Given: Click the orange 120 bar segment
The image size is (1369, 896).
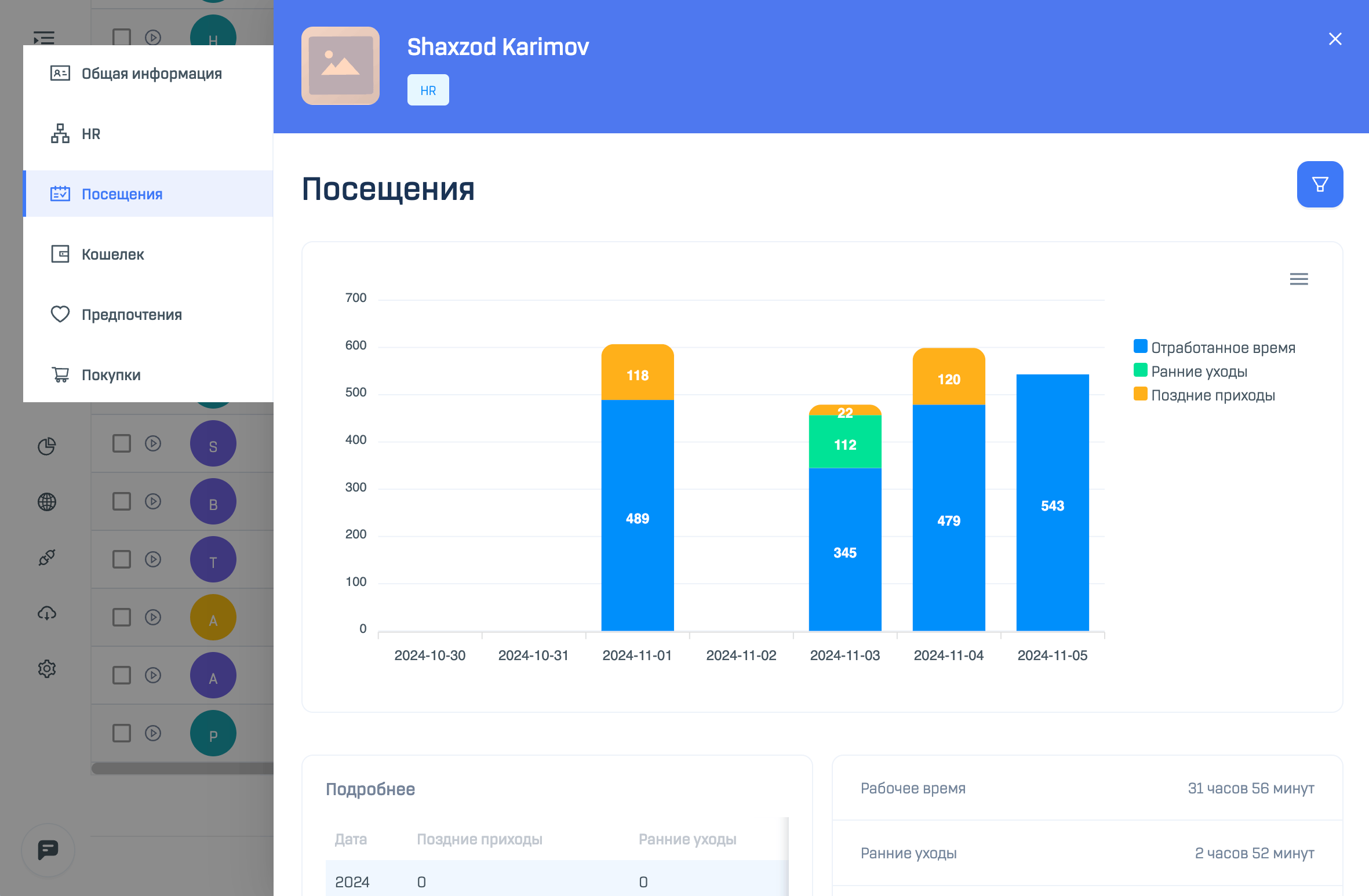Looking at the screenshot, I should (949, 376).
